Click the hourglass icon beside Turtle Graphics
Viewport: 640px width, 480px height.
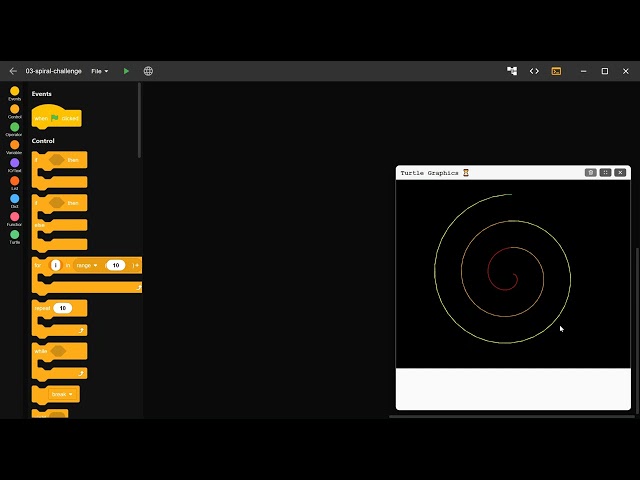coord(466,173)
